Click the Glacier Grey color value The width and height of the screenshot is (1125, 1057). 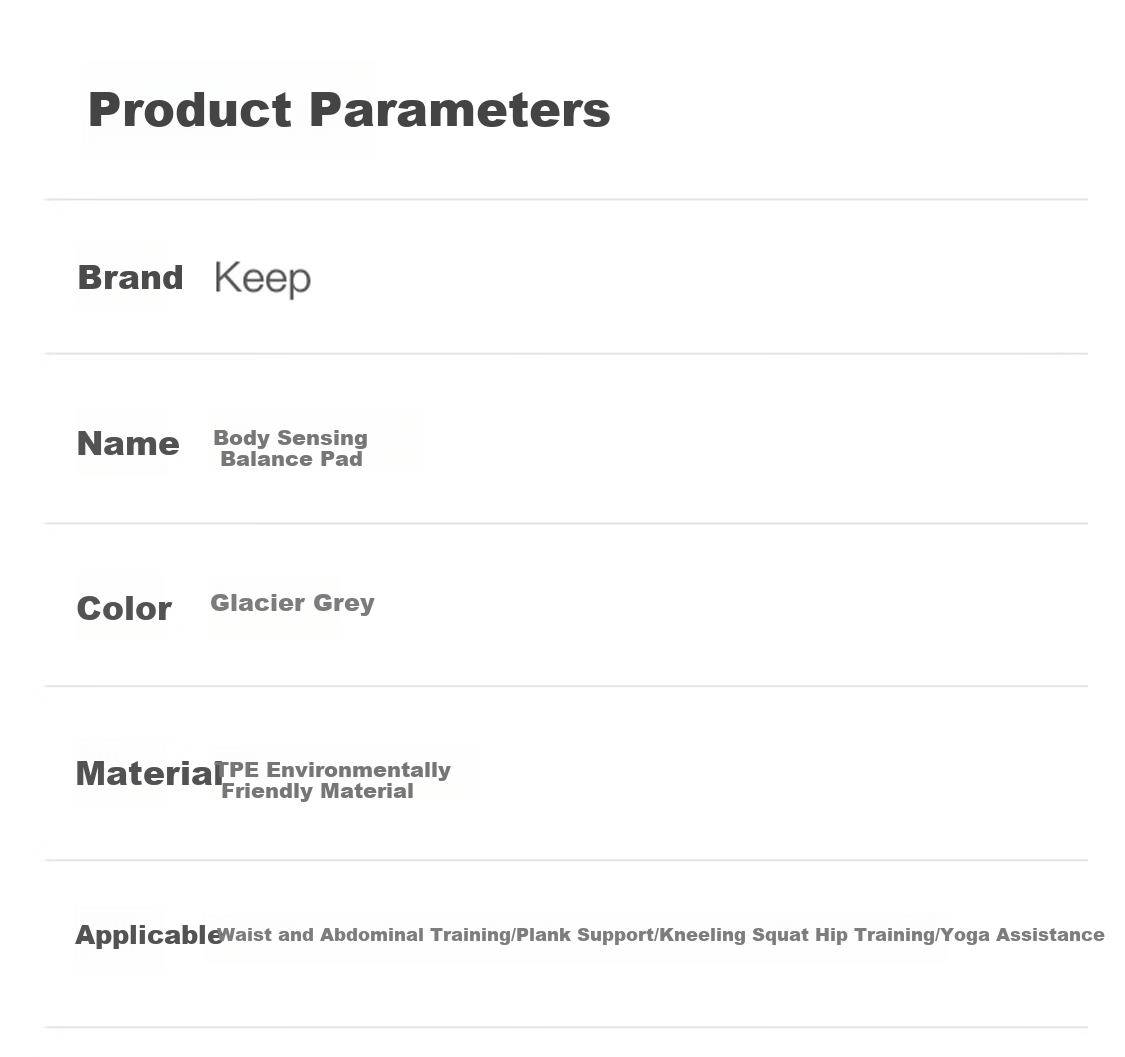[292, 603]
